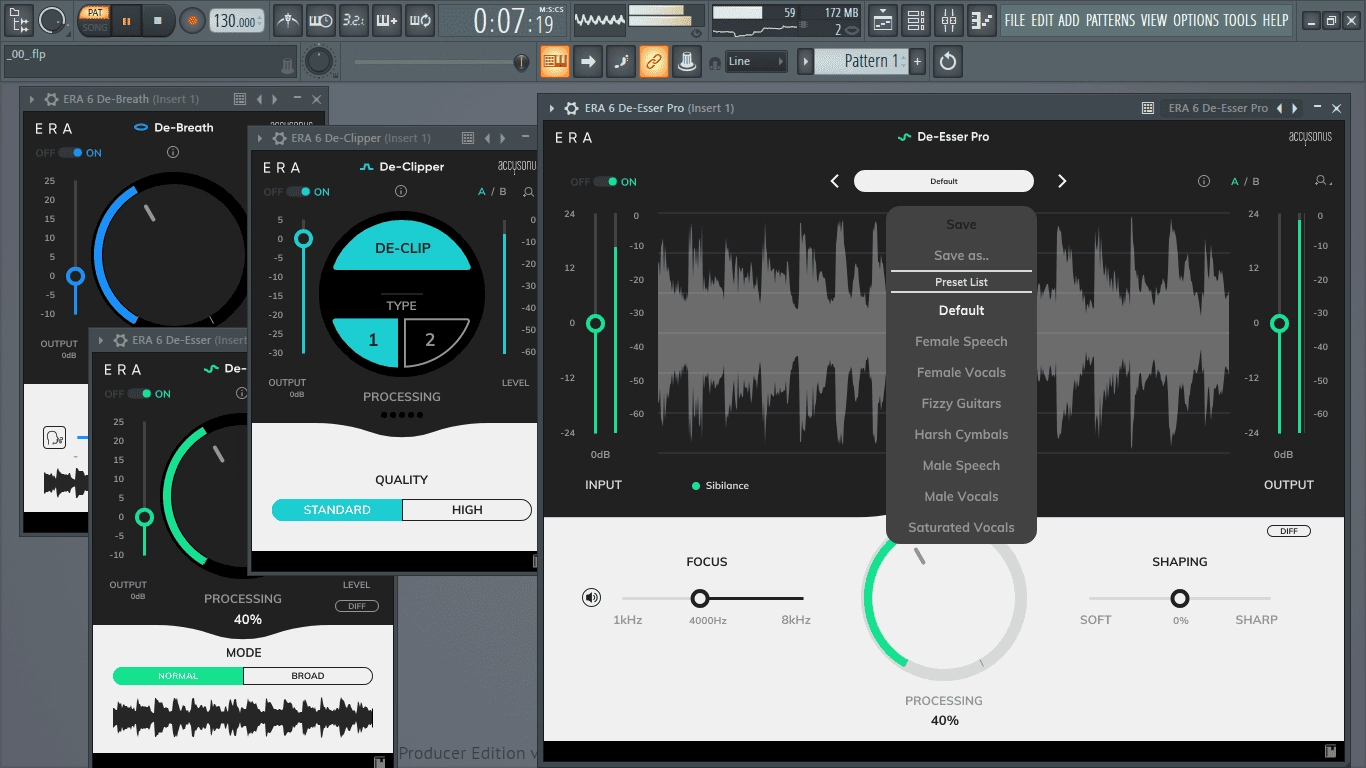This screenshot has width=1366, height=768.
Task: Select HIGH quality in De-Clipper
Action: [467, 510]
